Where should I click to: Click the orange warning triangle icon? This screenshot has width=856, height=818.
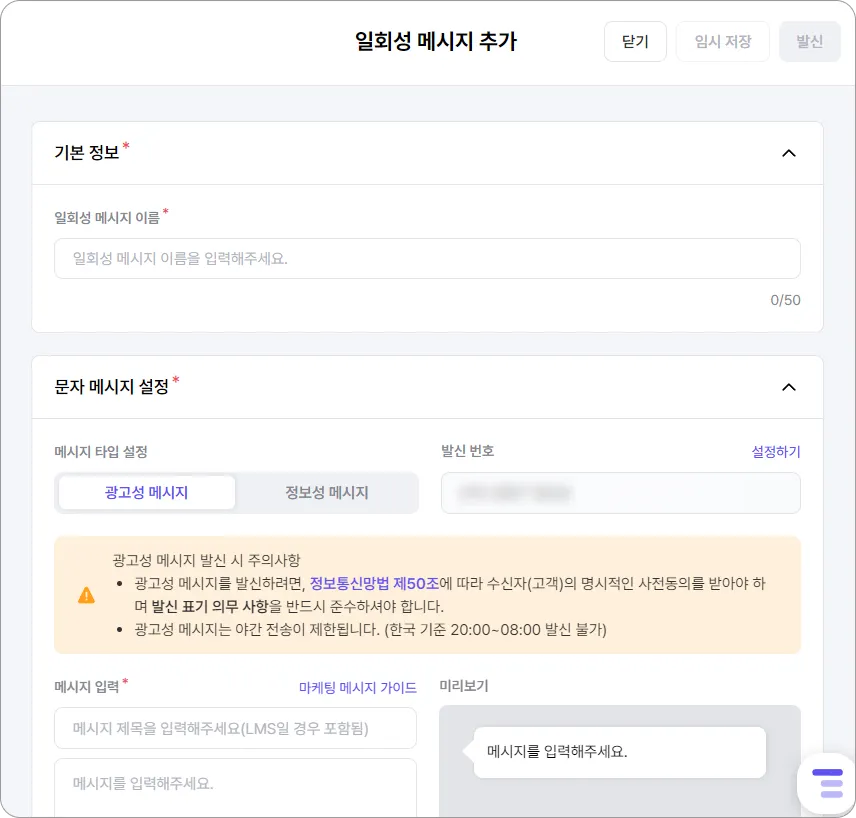click(87, 595)
